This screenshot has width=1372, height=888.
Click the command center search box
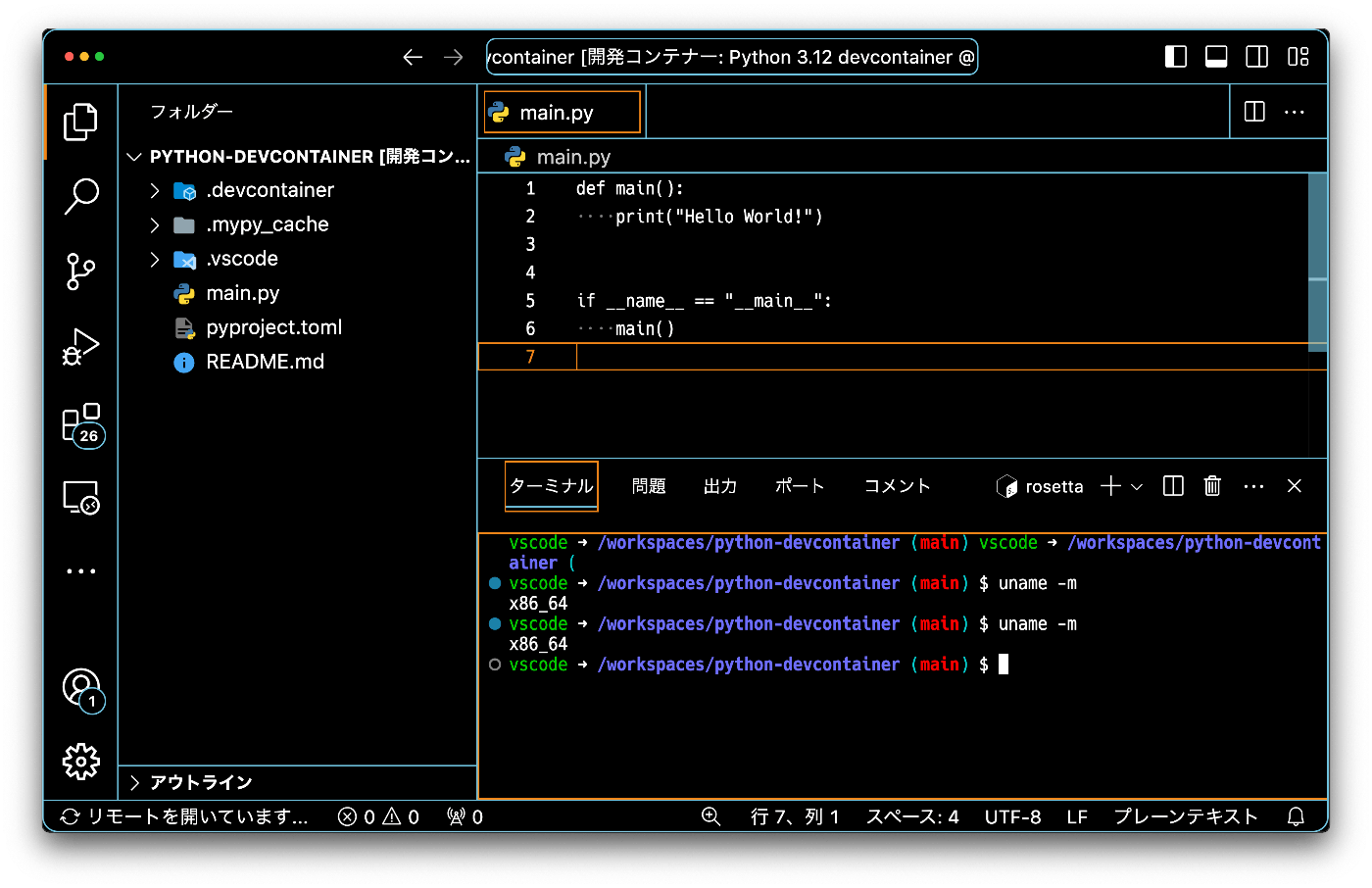pyautogui.click(x=732, y=57)
